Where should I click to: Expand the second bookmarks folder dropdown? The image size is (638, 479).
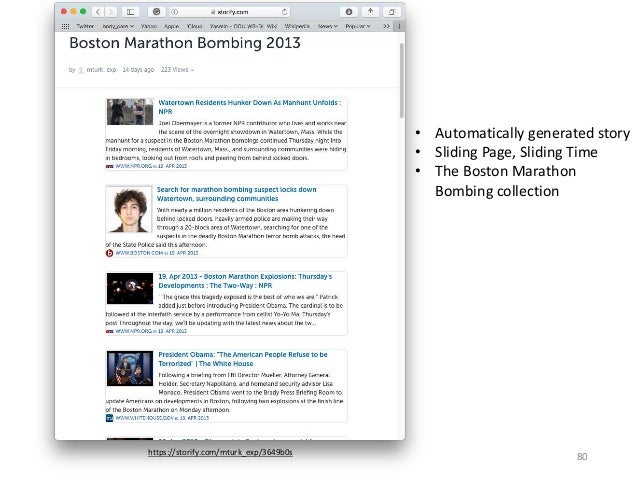tap(118, 26)
